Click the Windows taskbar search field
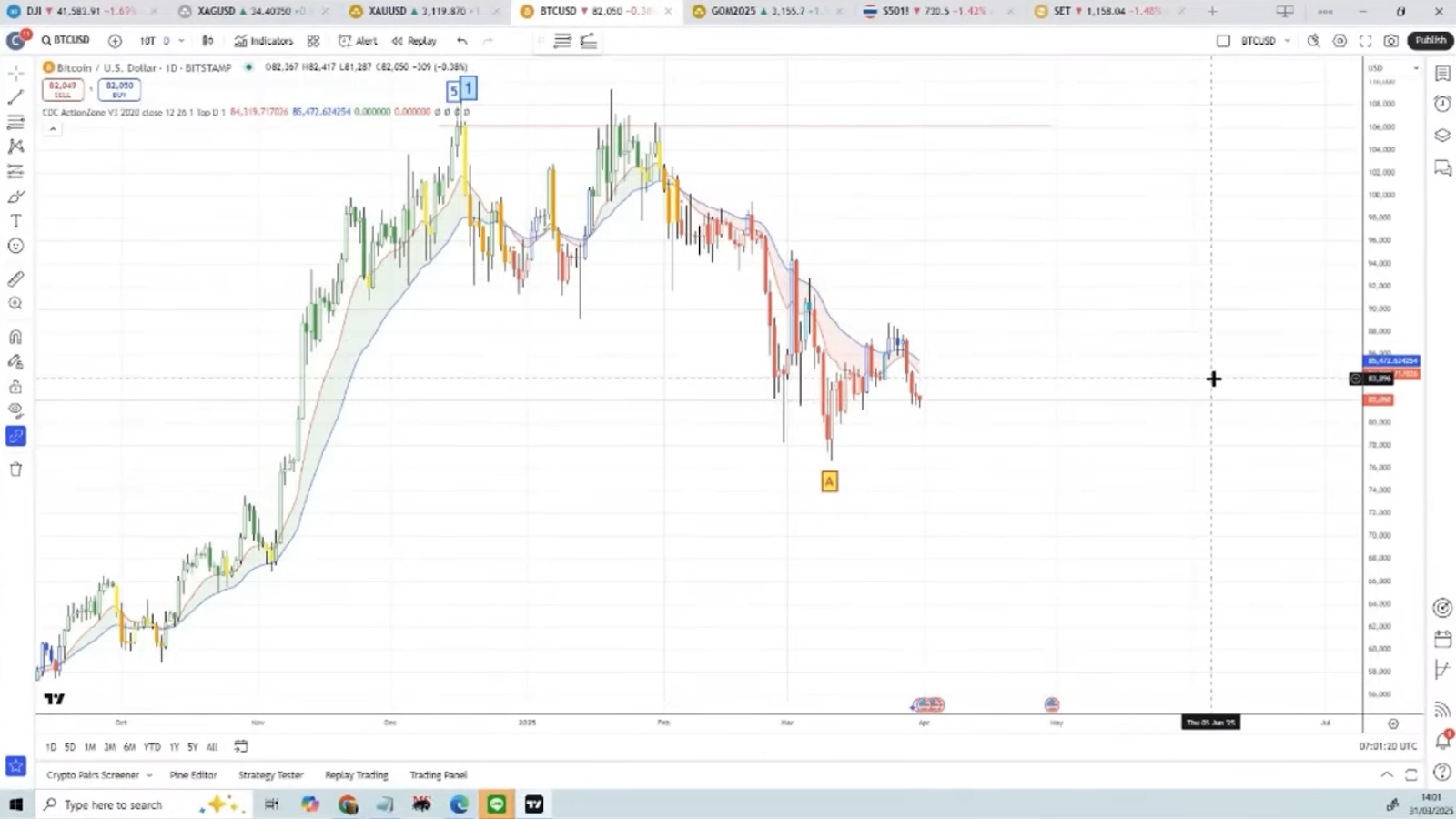This screenshot has height=819, width=1456. pos(114,804)
